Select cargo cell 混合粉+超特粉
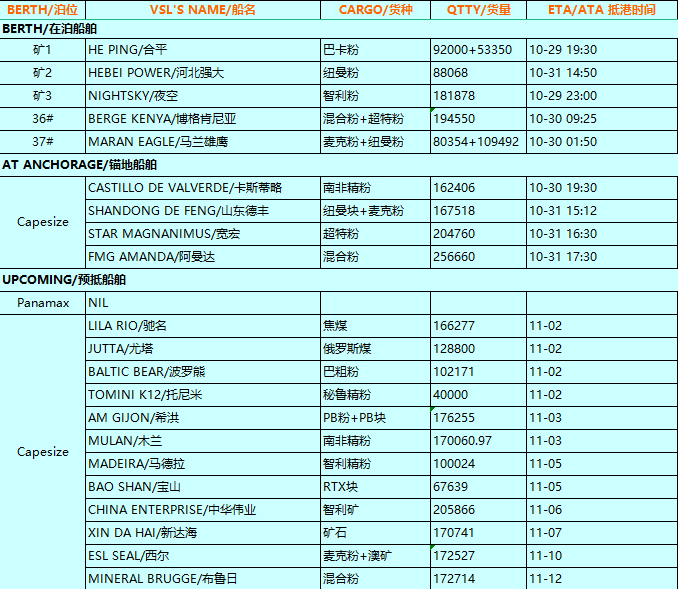 (375, 118)
